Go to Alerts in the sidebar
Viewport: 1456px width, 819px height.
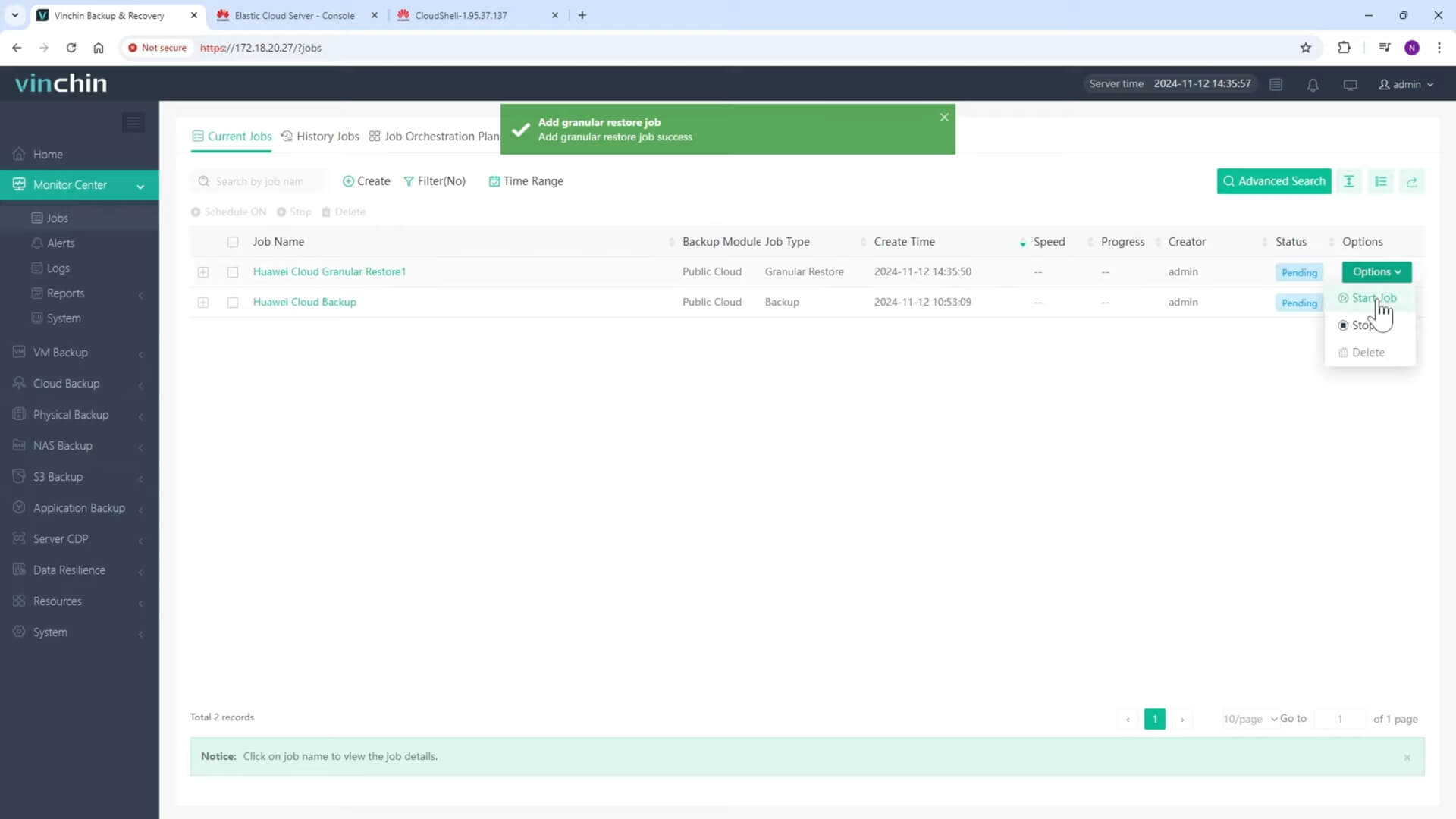[x=61, y=243]
